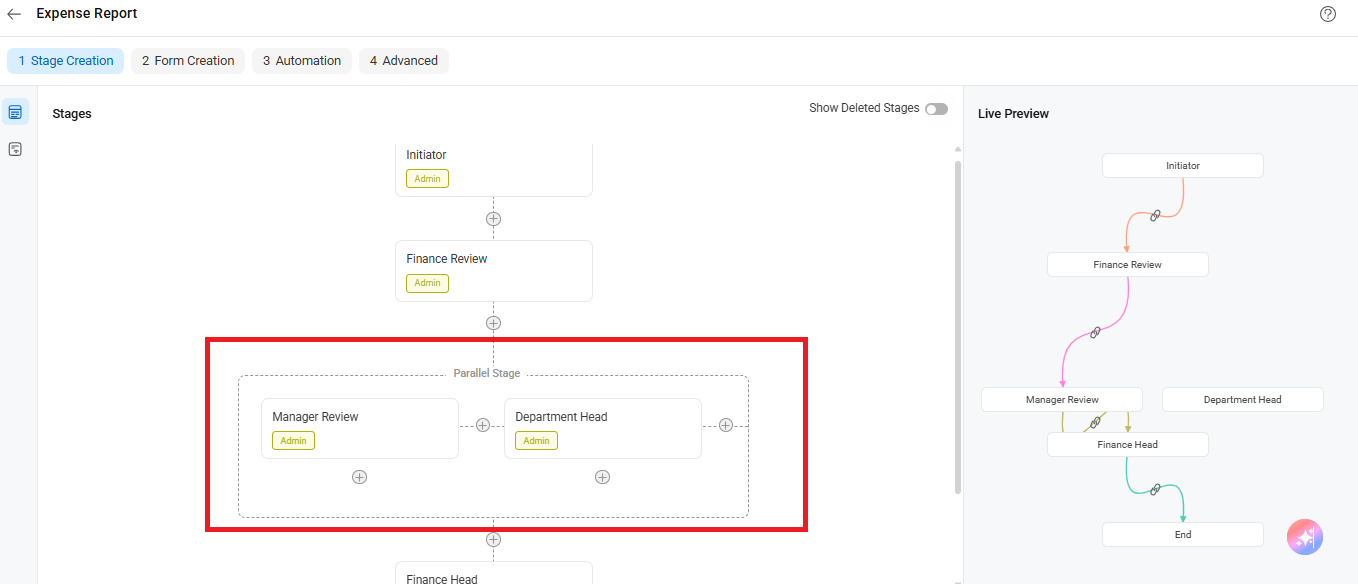The height and width of the screenshot is (584, 1358).
Task: Select the Department Head stage card
Action: pyautogui.click(x=603, y=429)
